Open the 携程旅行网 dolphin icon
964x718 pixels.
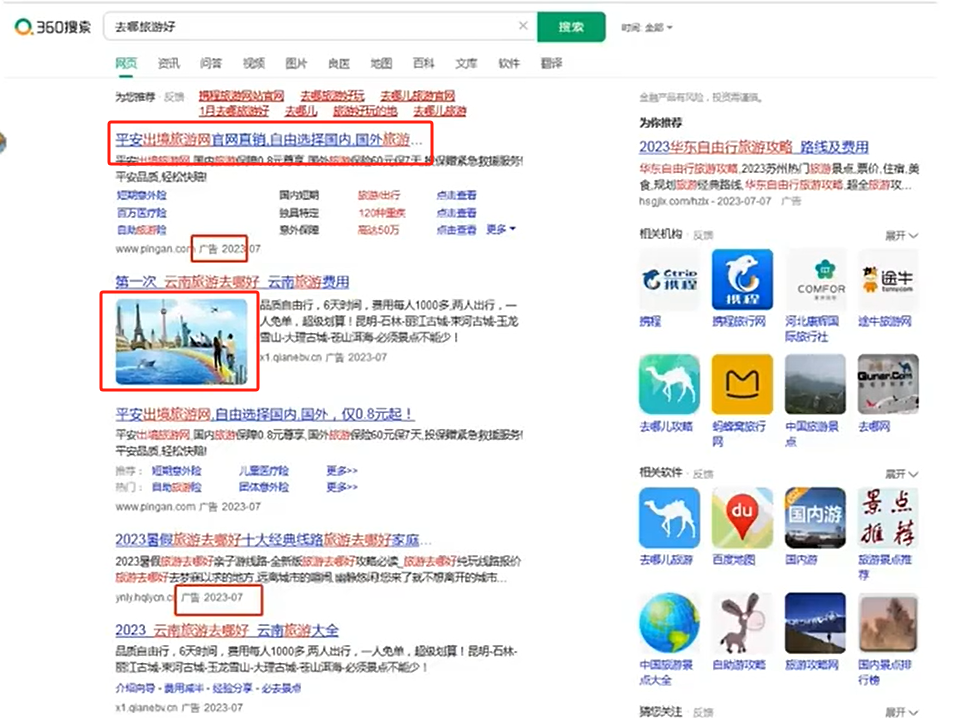point(742,280)
